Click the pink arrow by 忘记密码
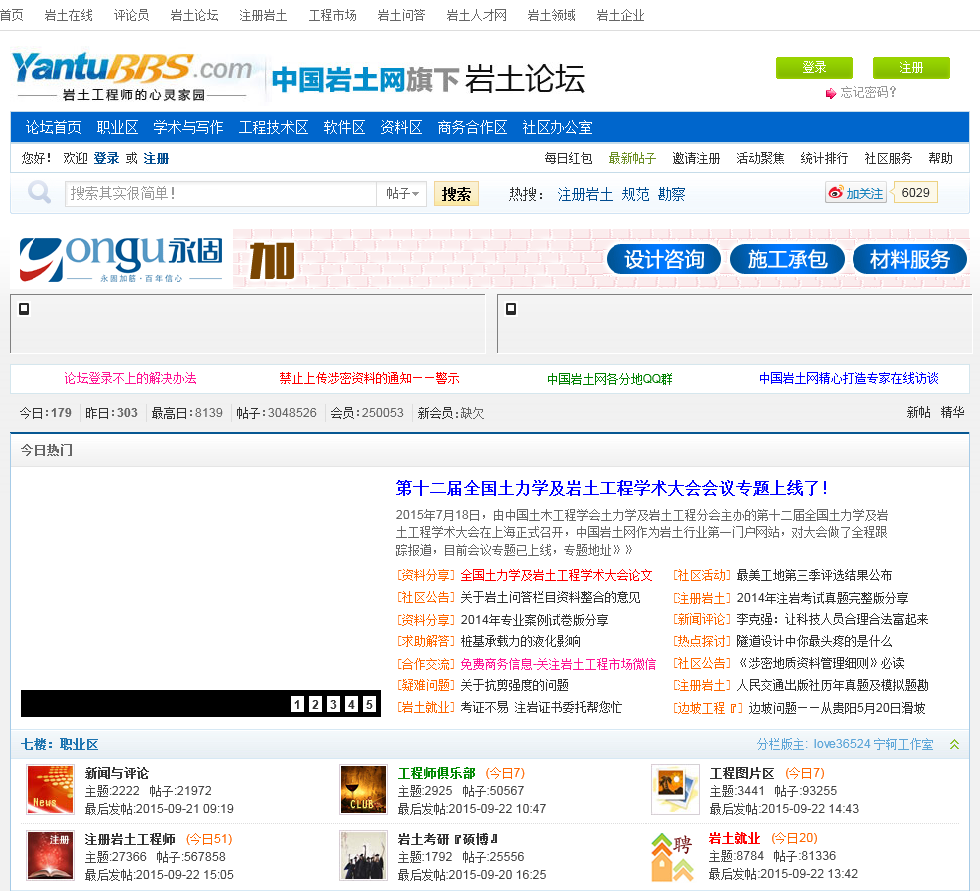980x891 pixels. (x=831, y=93)
